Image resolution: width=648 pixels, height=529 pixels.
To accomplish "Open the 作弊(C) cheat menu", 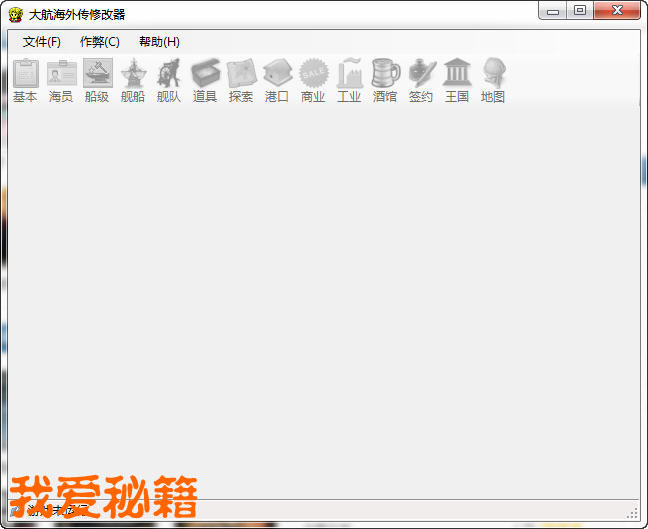I will tap(100, 42).
